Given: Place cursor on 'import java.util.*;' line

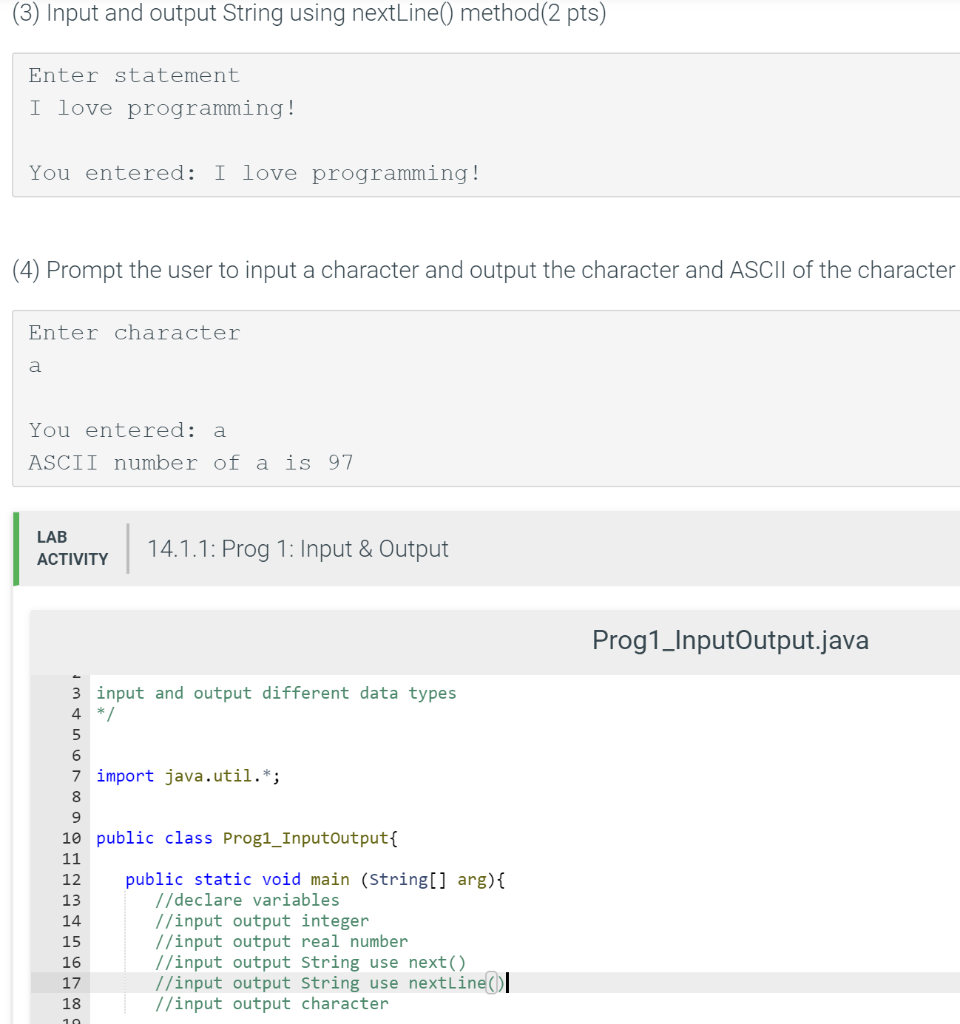Looking at the screenshot, I should tap(188, 776).
